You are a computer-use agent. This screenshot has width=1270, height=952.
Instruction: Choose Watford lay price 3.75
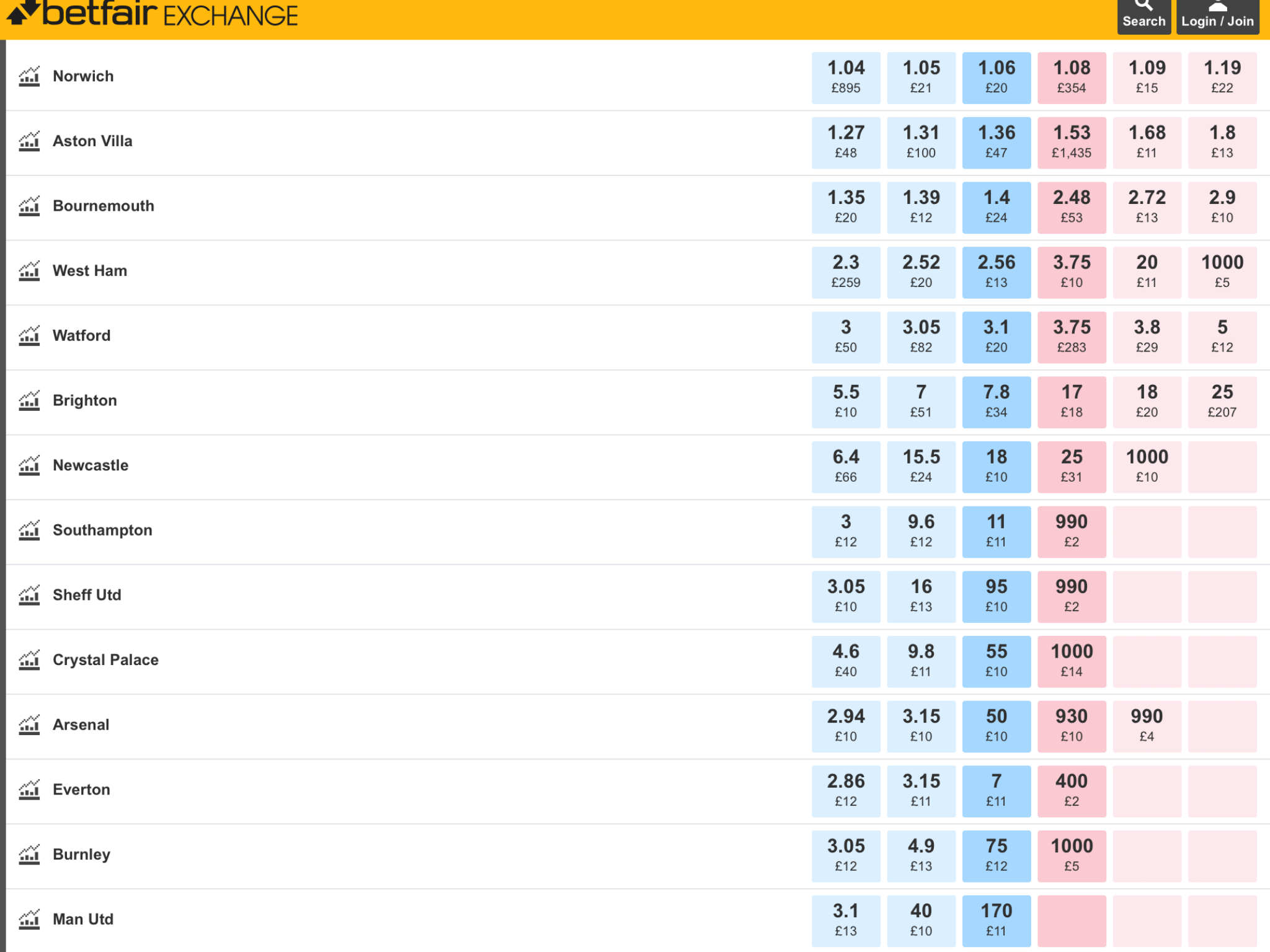1072,337
